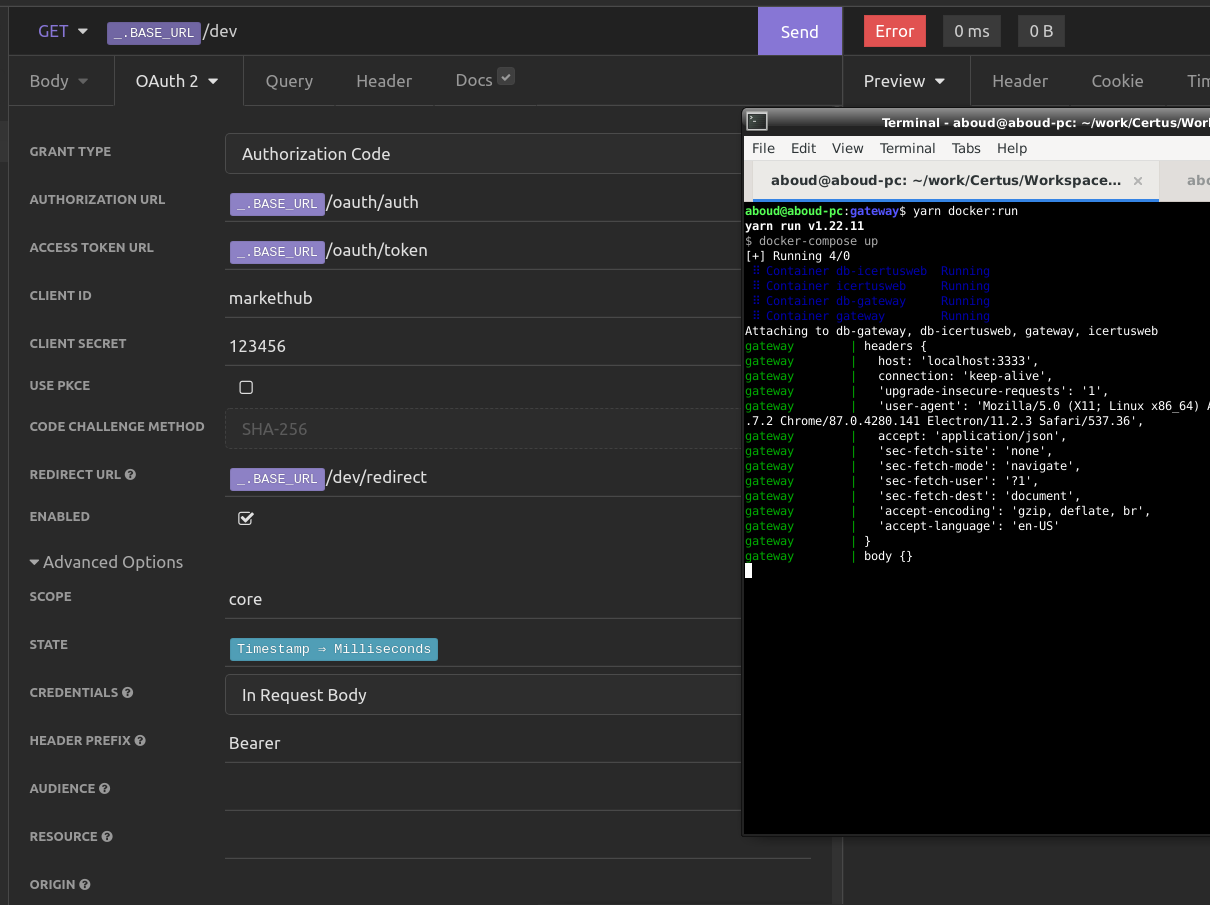Screen dimensions: 1210x905
Task: Switch to the Query tab
Action: (289, 80)
